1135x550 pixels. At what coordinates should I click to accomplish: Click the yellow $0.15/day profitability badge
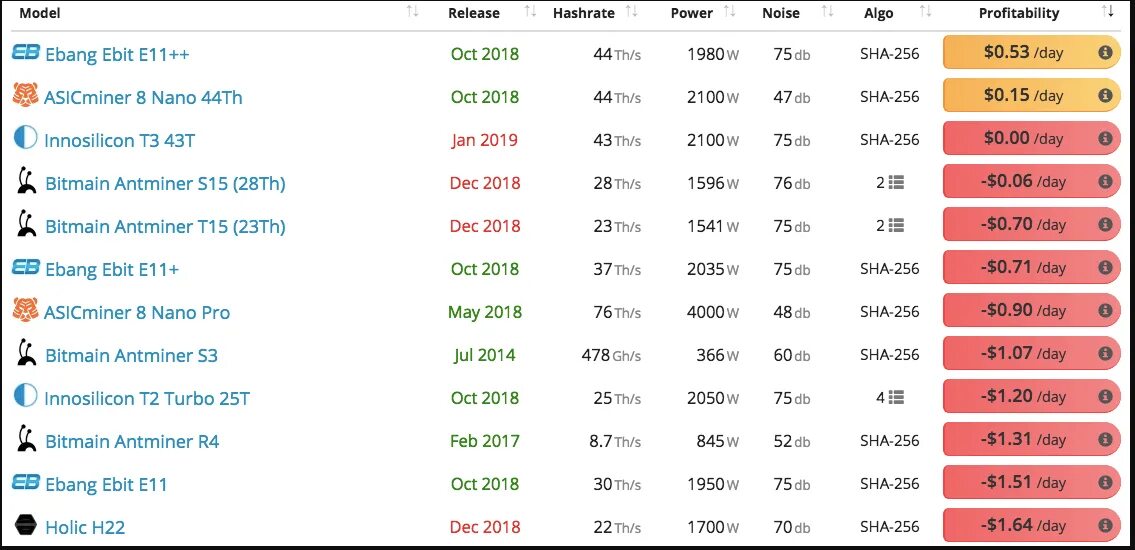tap(1030, 96)
